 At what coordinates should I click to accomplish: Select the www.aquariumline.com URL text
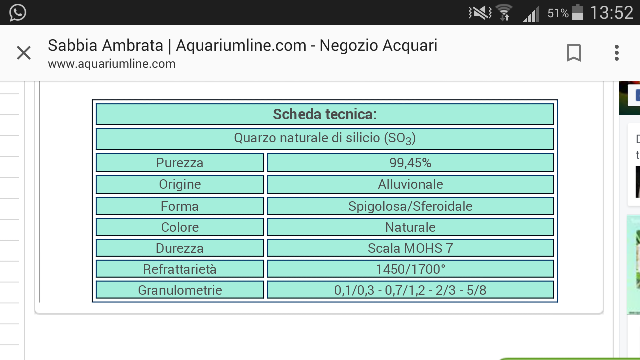(x=111, y=64)
